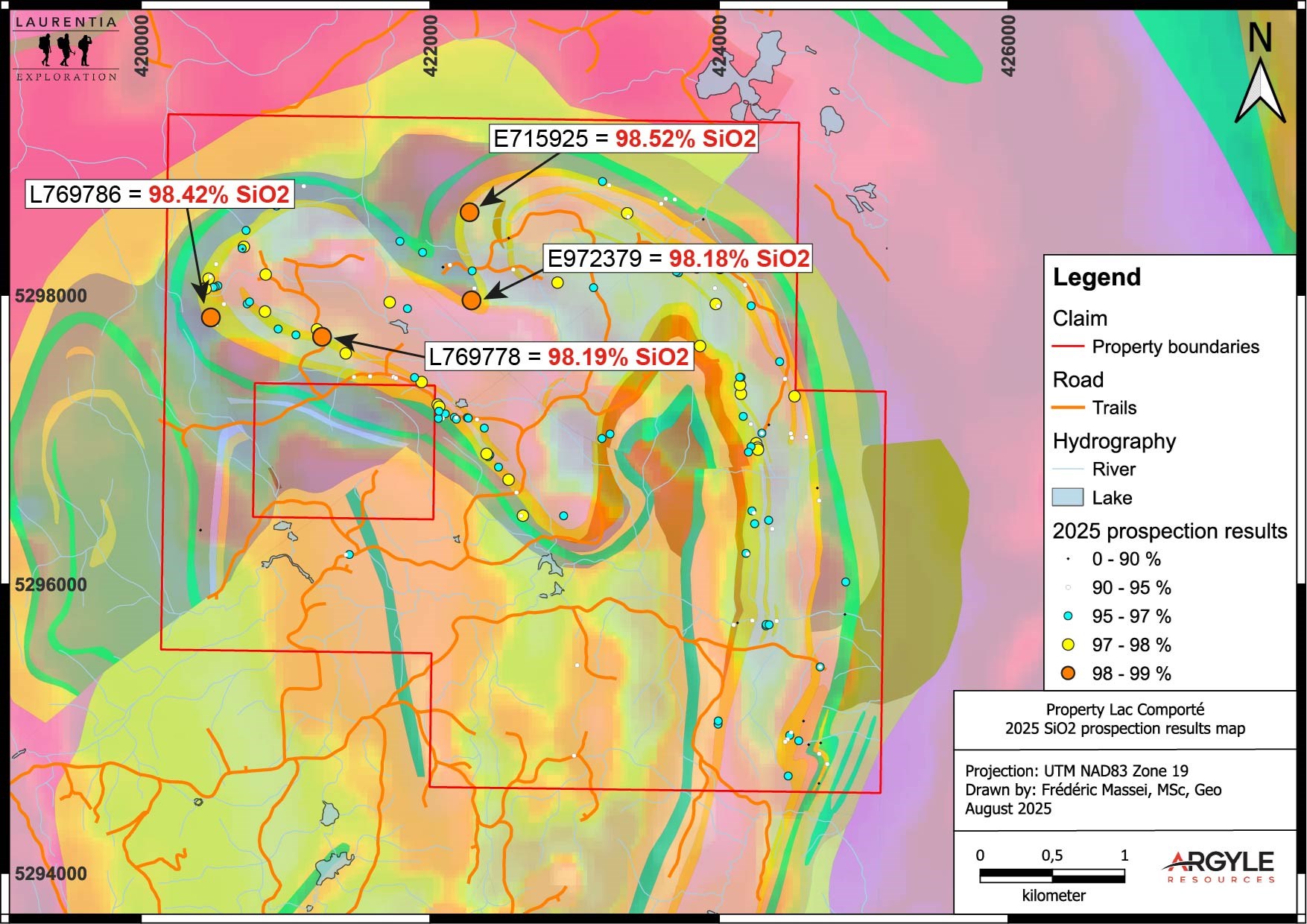Click the 97 - 98 % yellow legend symbol
Screen dimensions: 1307x924
(1068, 645)
